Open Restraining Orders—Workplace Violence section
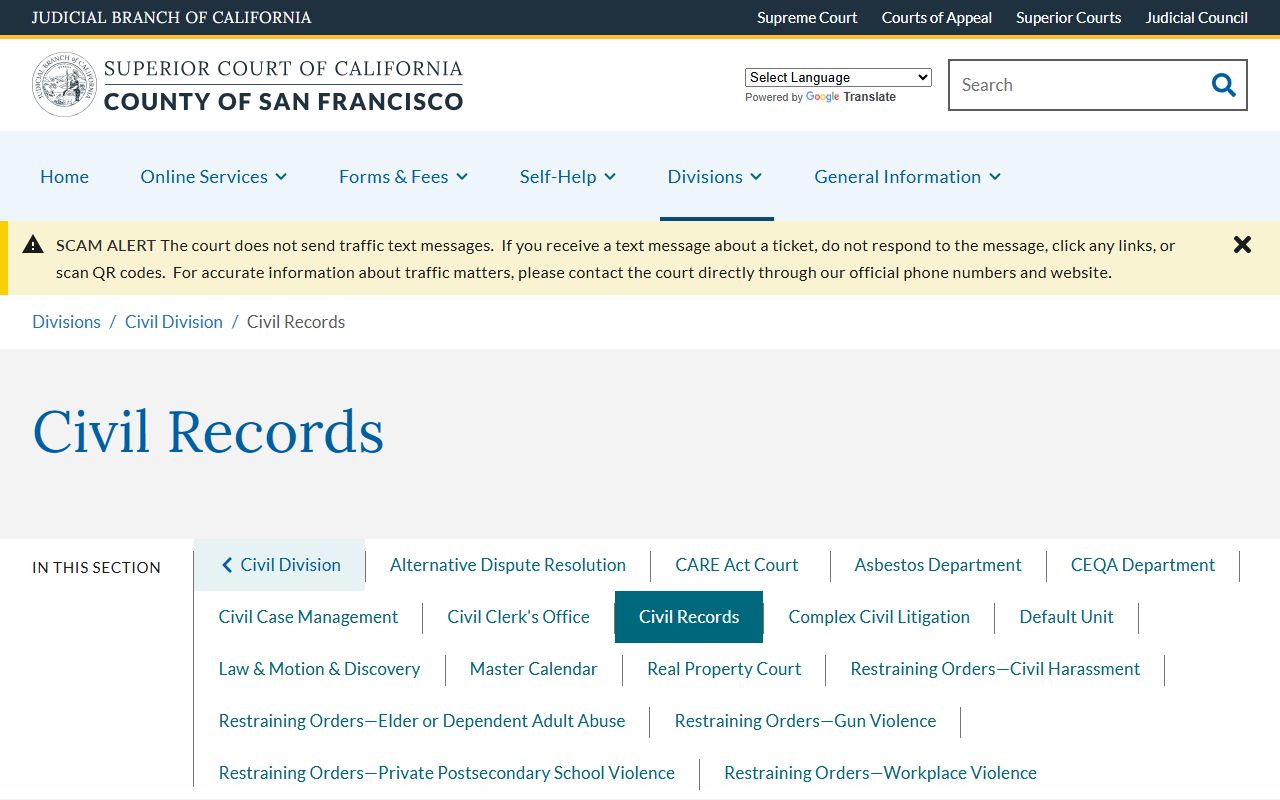 point(880,773)
